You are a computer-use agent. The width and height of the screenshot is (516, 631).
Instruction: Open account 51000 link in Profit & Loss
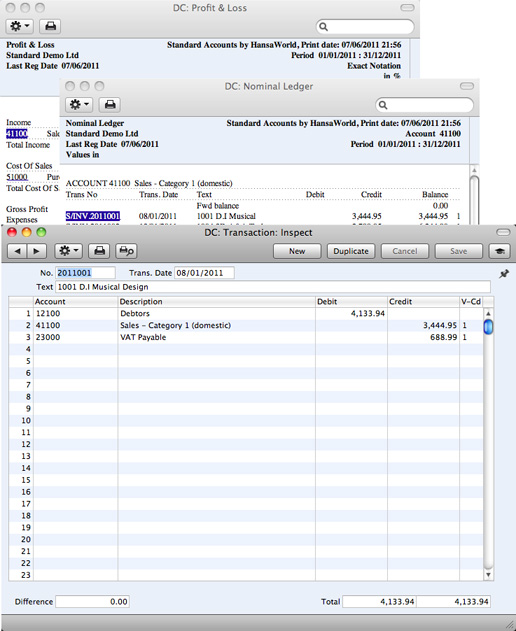[17, 177]
